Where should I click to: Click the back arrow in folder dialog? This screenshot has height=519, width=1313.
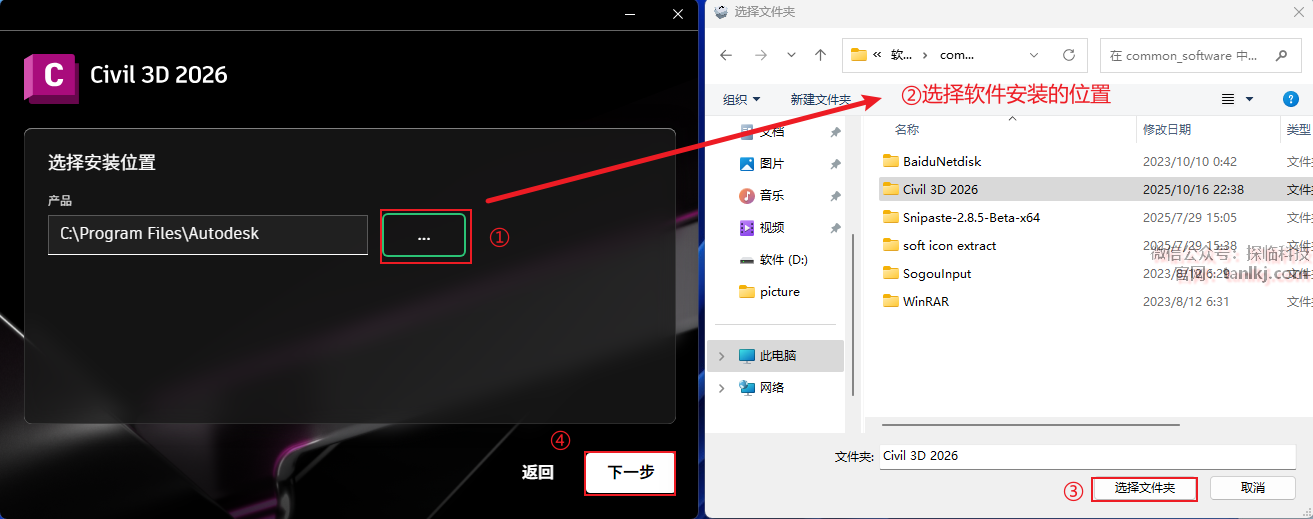tap(726, 55)
